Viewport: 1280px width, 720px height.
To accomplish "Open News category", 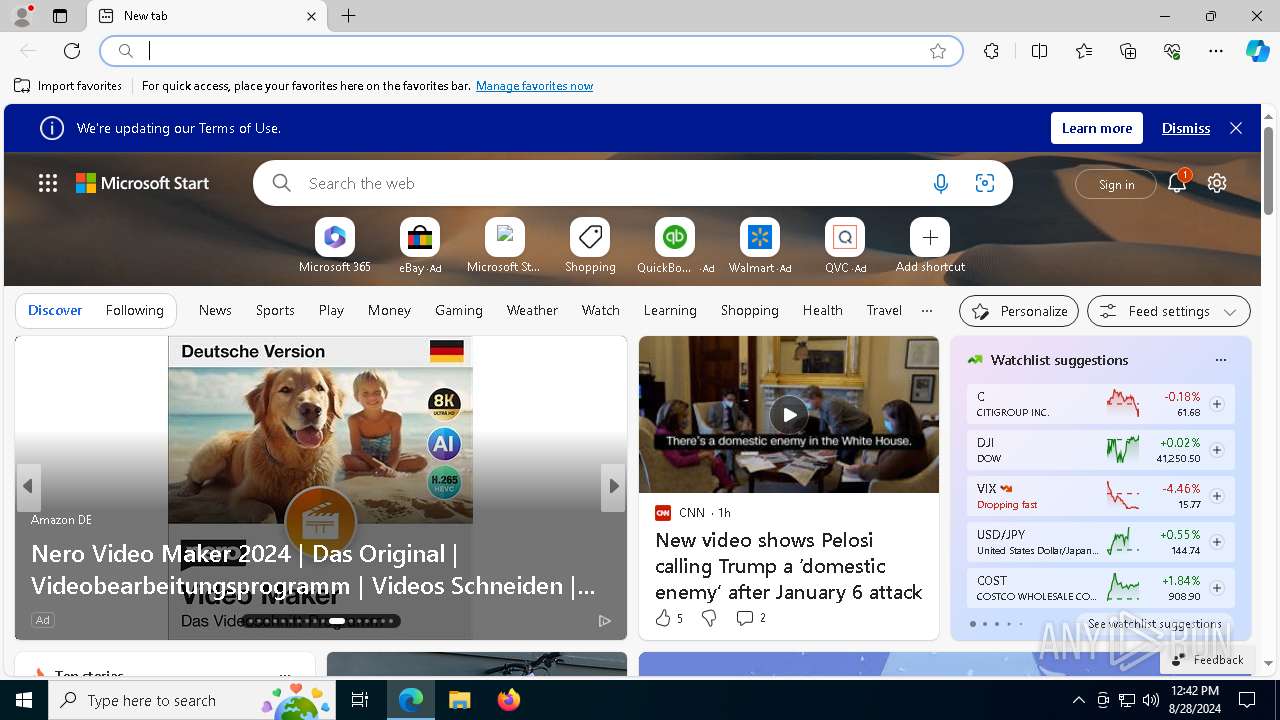I will (x=215, y=311).
